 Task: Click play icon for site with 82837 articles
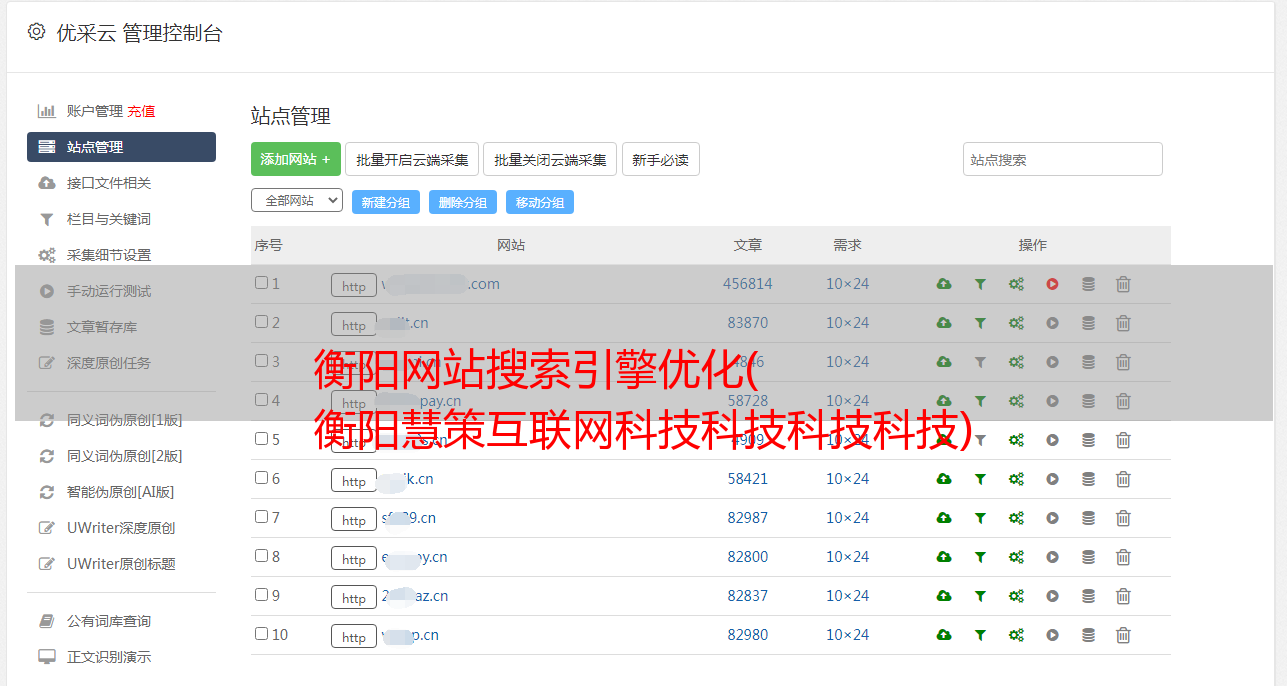coord(1052,596)
